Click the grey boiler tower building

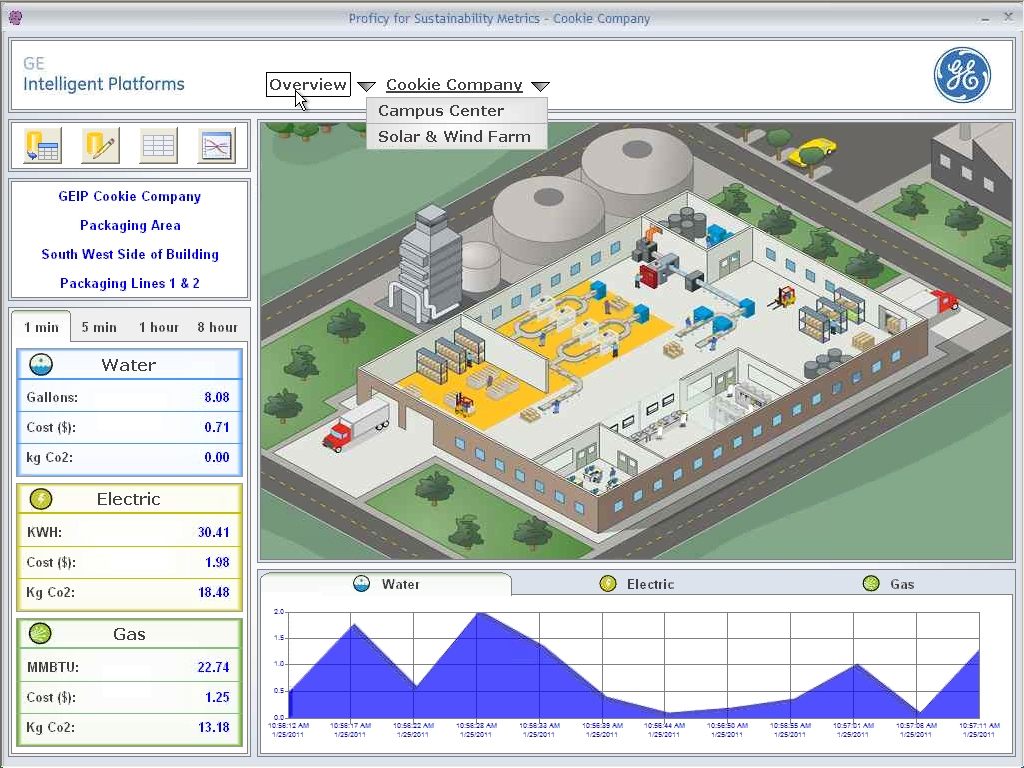coord(428,264)
